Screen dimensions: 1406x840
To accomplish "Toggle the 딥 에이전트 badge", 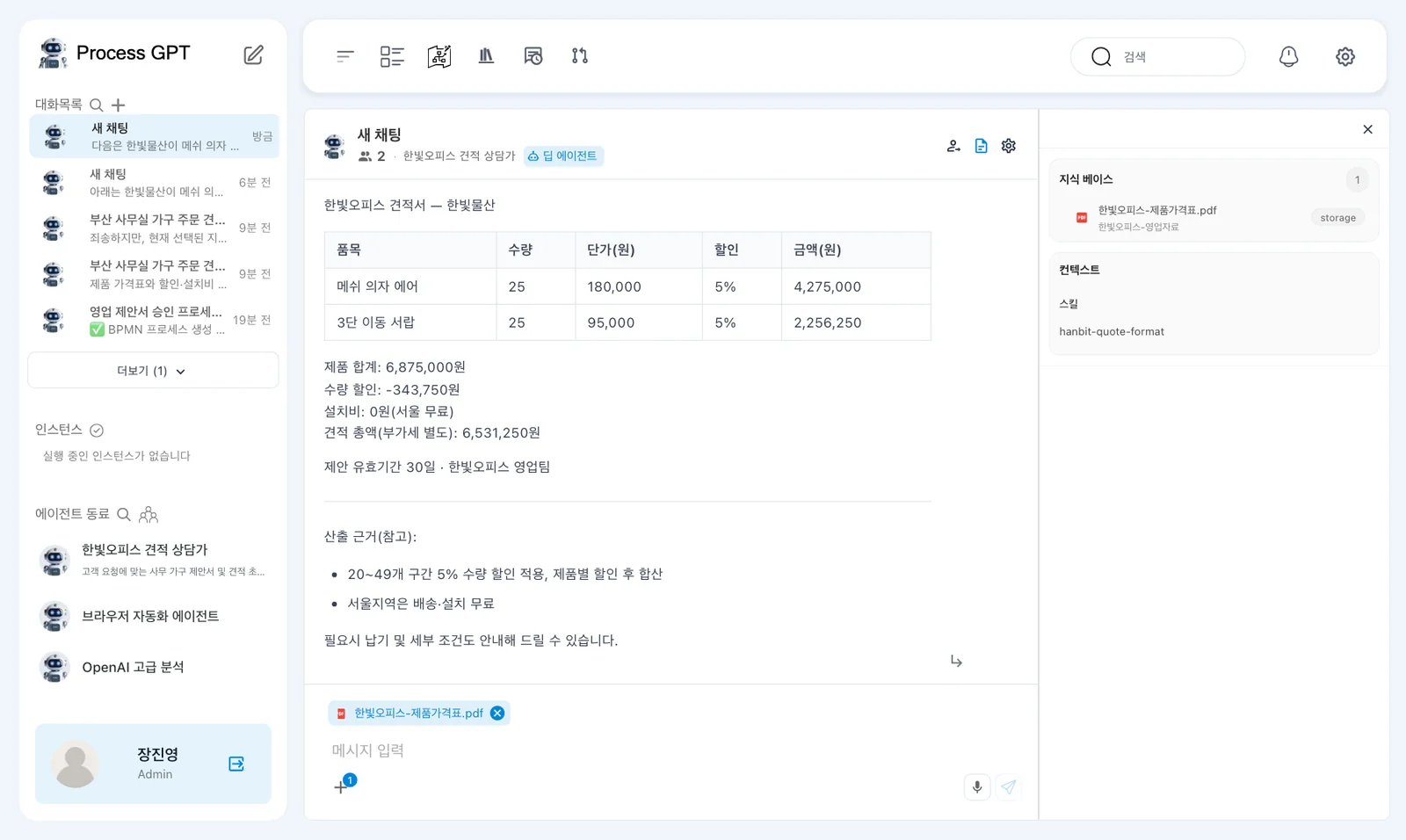I will (563, 156).
